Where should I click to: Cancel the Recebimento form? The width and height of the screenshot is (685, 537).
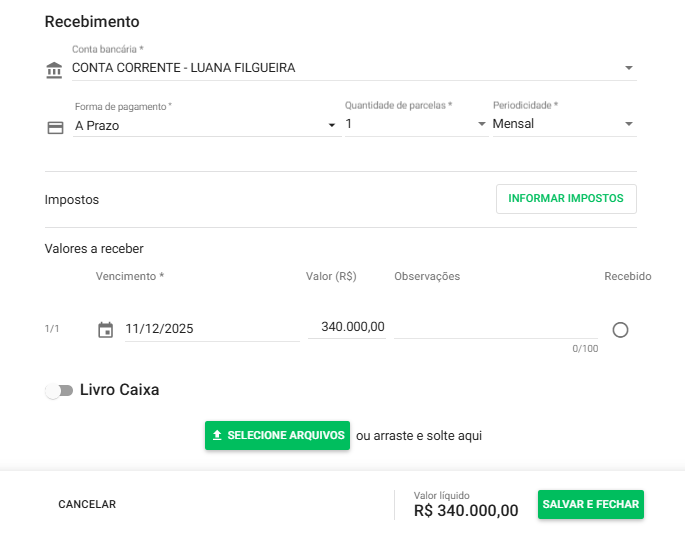pyautogui.click(x=87, y=505)
